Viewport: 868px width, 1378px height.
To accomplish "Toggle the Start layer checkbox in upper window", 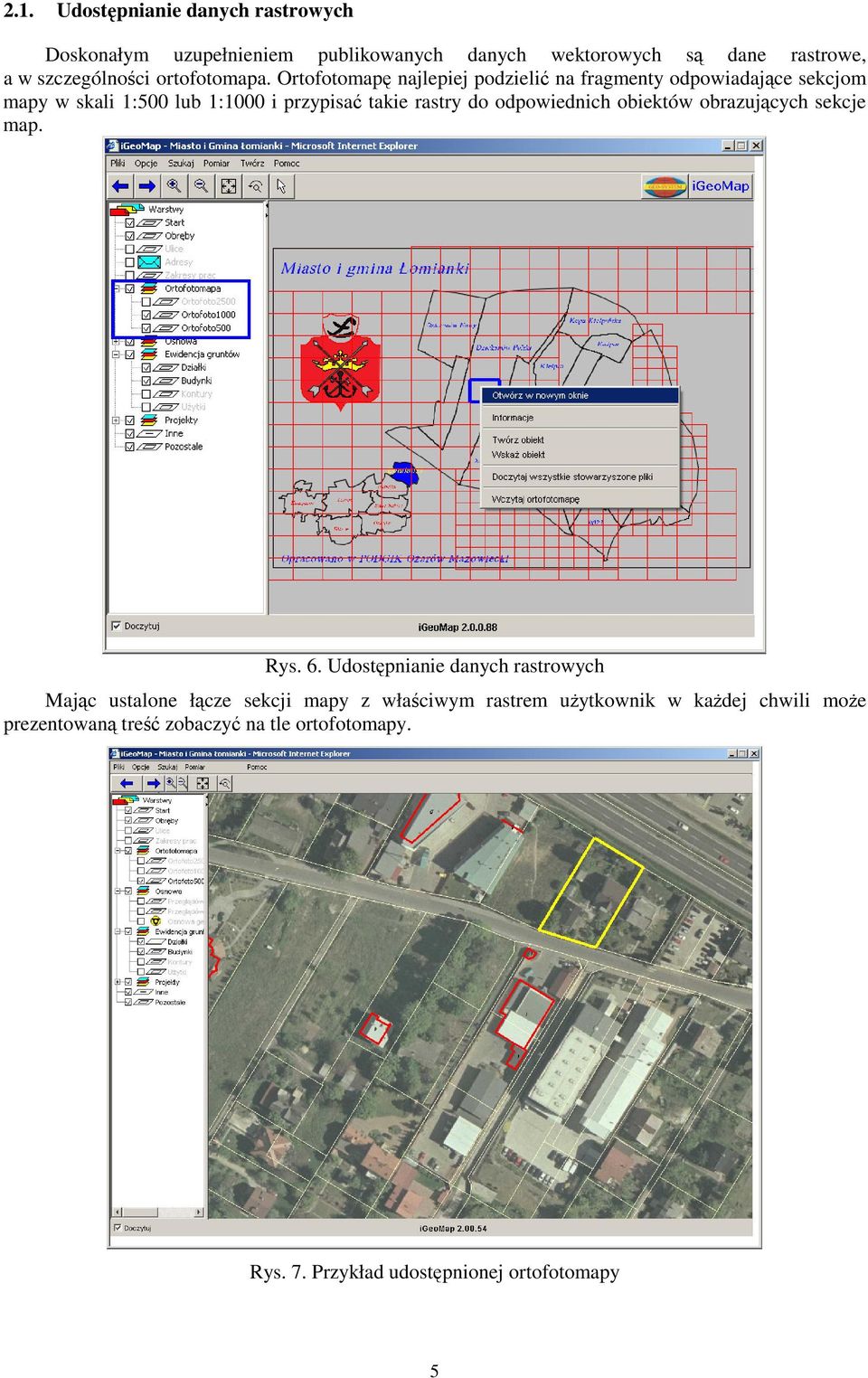I will pyautogui.click(x=129, y=222).
